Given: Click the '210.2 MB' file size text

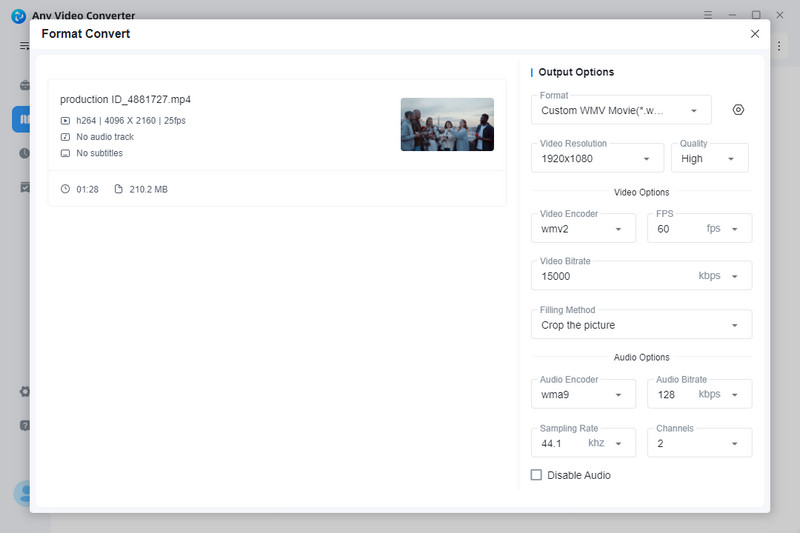Looking at the screenshot, I should (x=148, y=189).
